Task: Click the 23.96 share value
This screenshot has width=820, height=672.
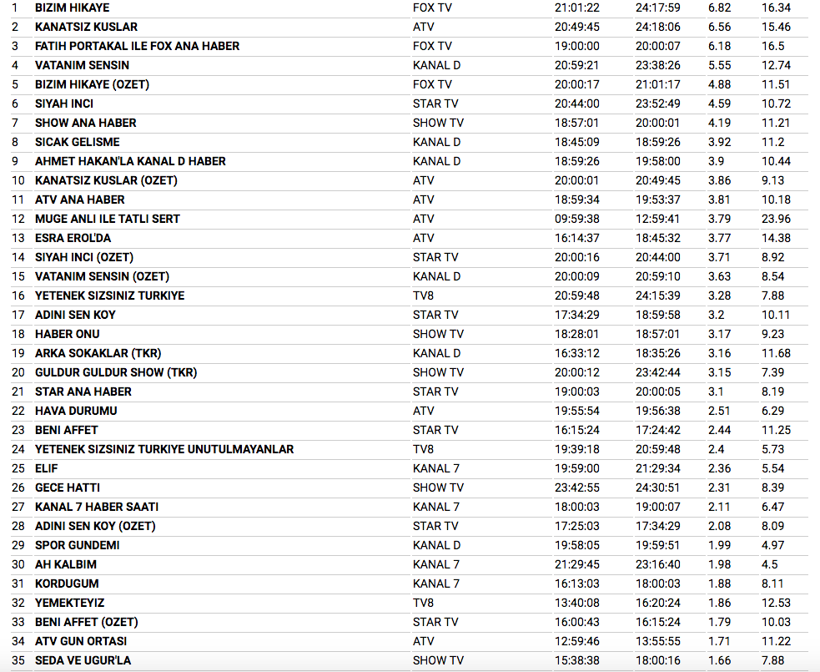Action: (776, 219)
